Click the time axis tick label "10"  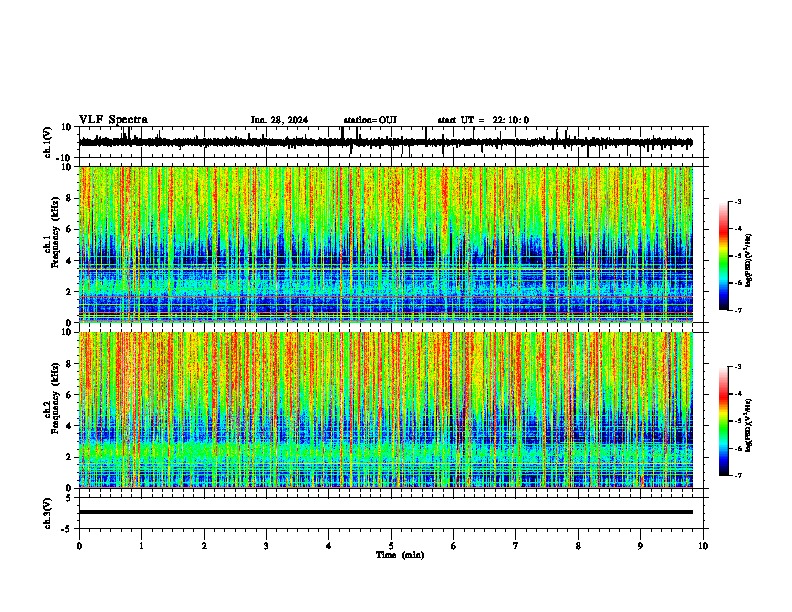click(703, 546)
